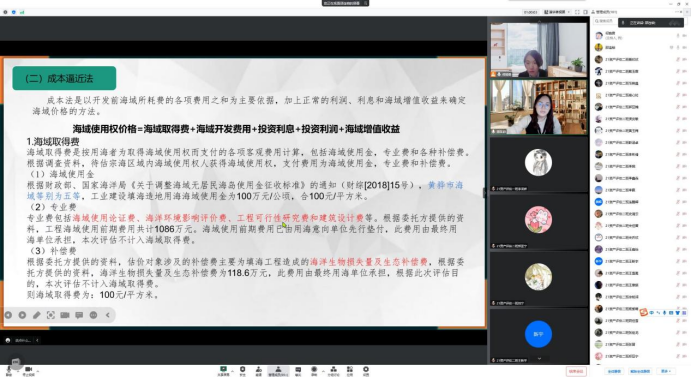Screen dimensions: 692x378
Task: Open the subtitles comment bubble on slide
Action: pos(79,315)
